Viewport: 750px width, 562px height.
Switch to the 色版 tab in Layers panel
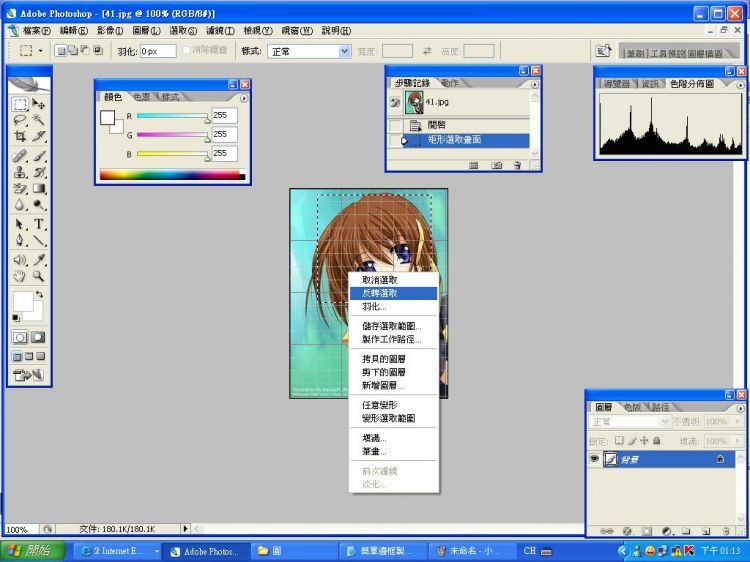632,408
